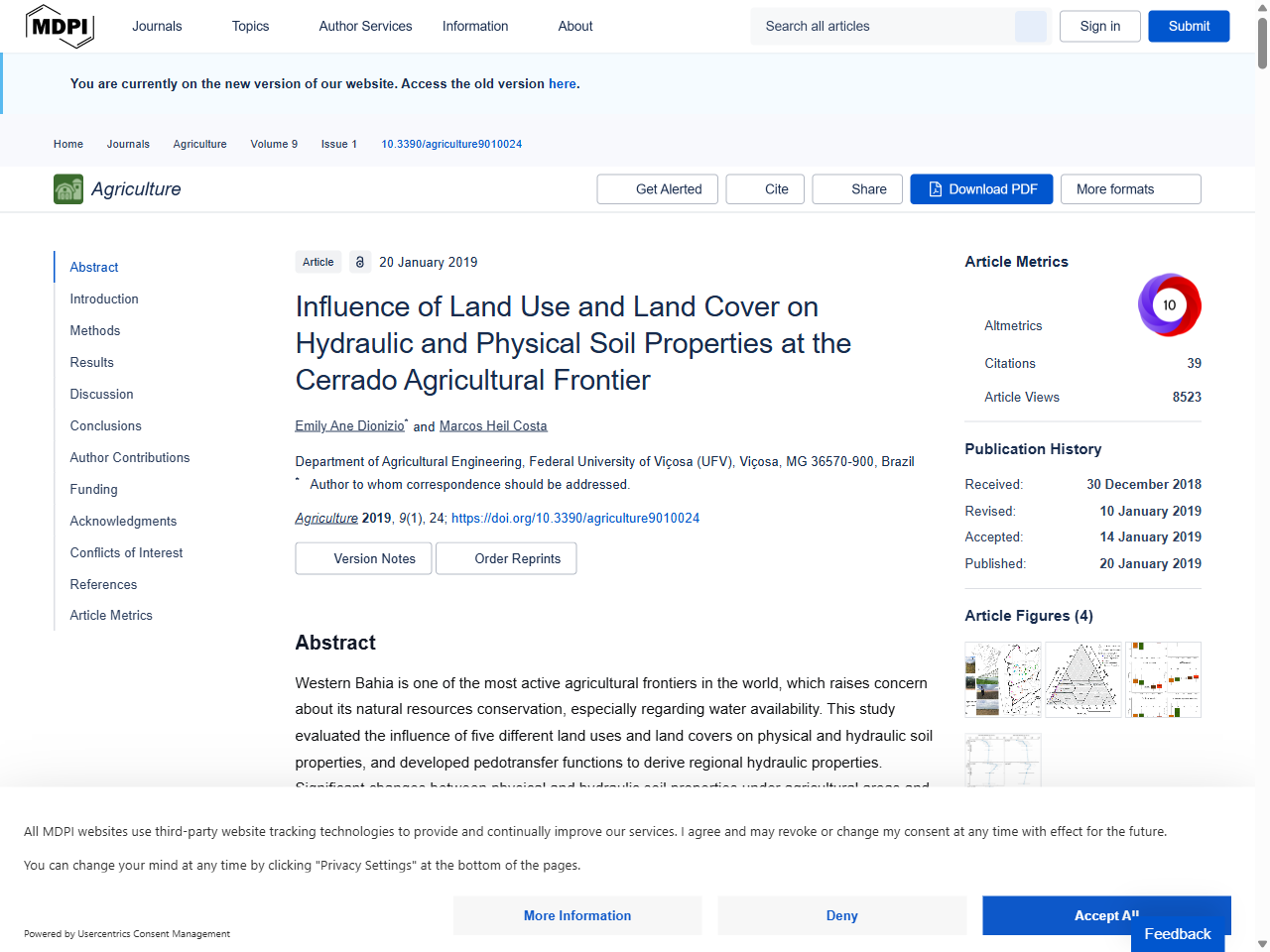Follow the article DOI link

[574, 518]
